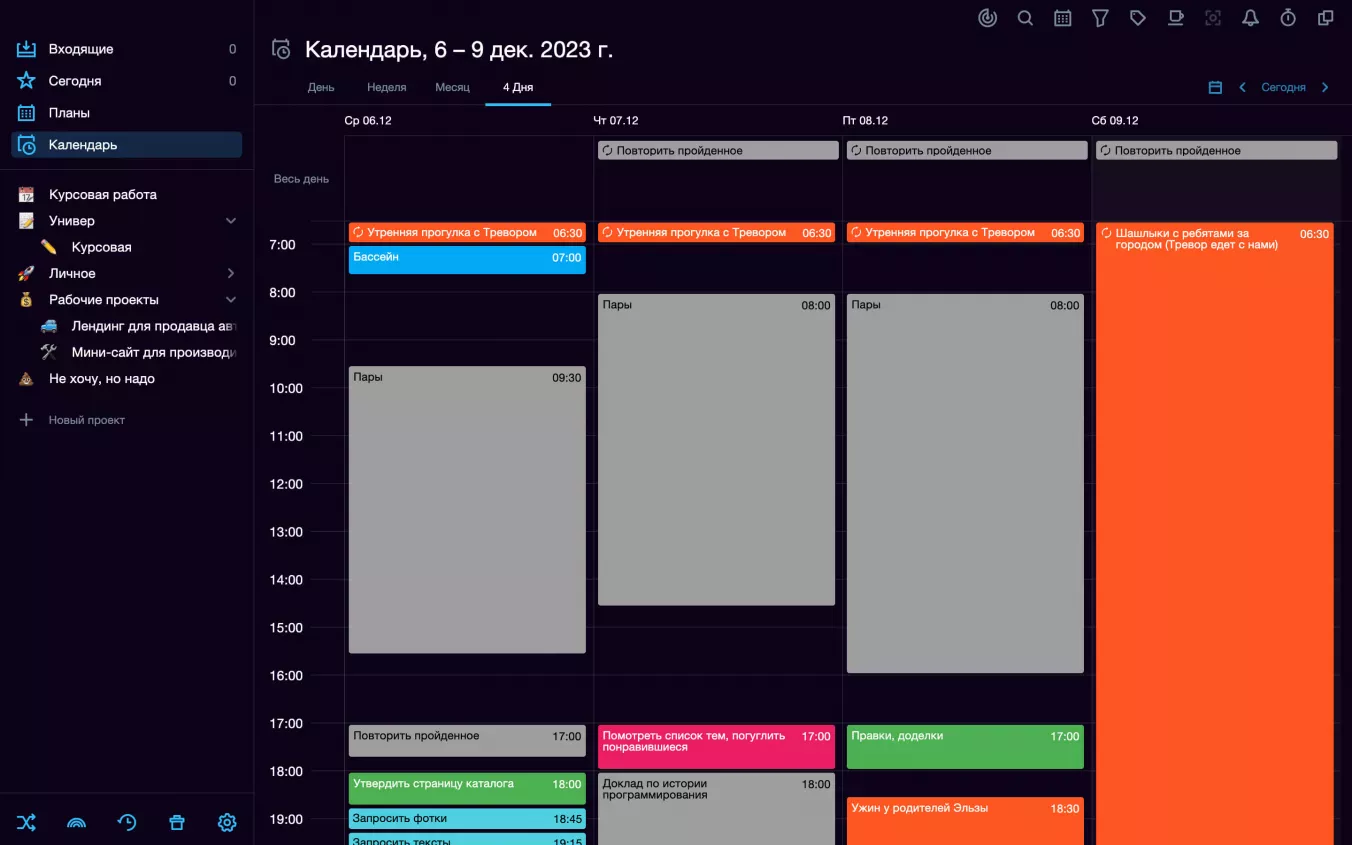Viewport: 1352px width, 845px height.
Task: Open Бассейн event at 07:00
Action: coord(467,260)
